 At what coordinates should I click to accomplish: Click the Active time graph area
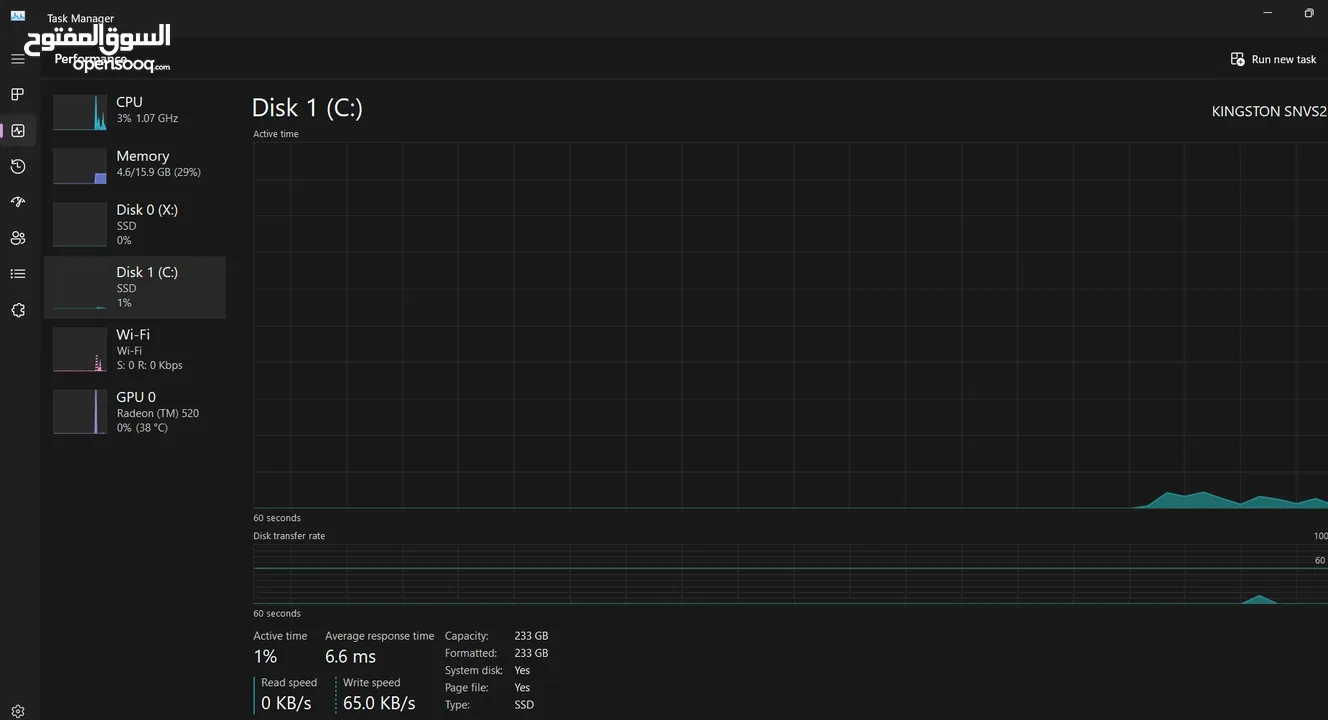pos(790,326)
